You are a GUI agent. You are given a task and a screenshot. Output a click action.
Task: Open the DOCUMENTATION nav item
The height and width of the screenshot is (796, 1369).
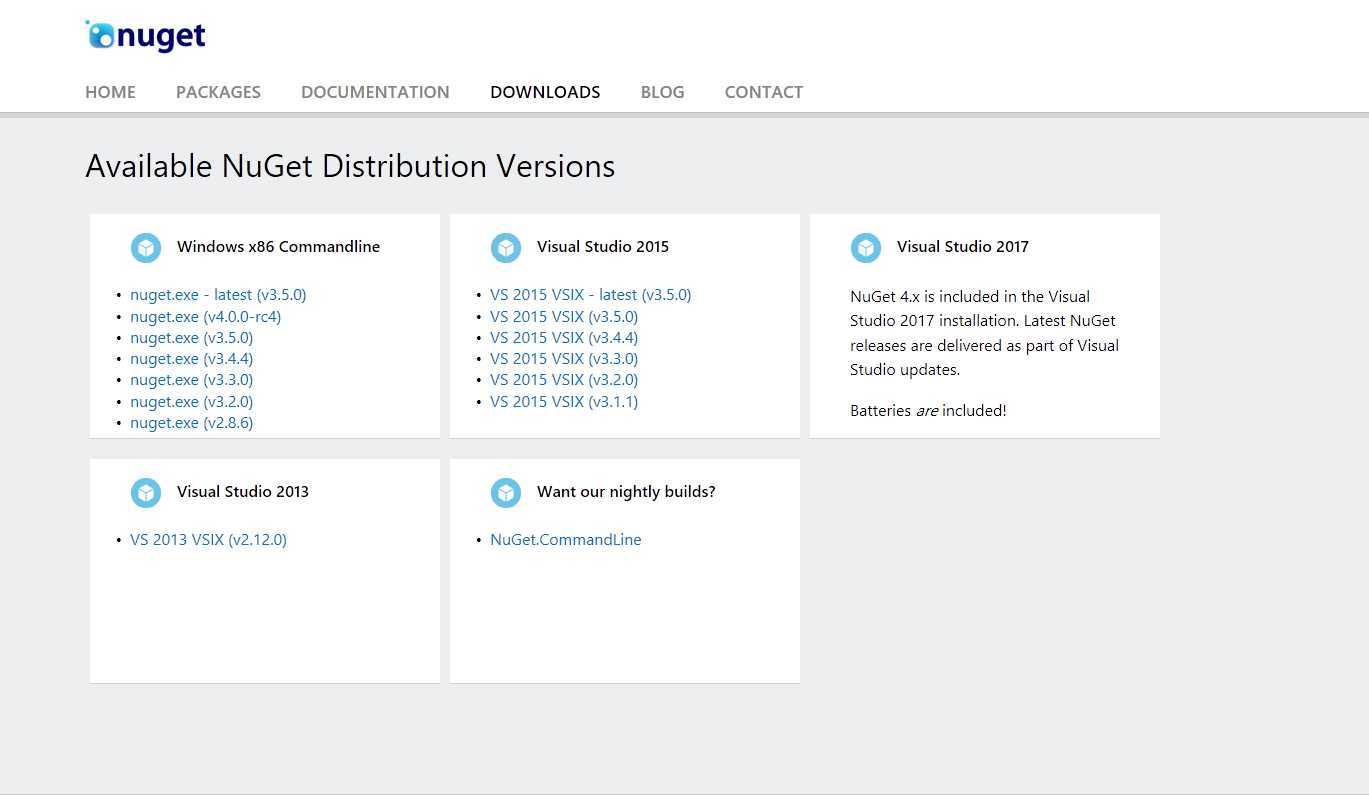[x=375, y=92]
